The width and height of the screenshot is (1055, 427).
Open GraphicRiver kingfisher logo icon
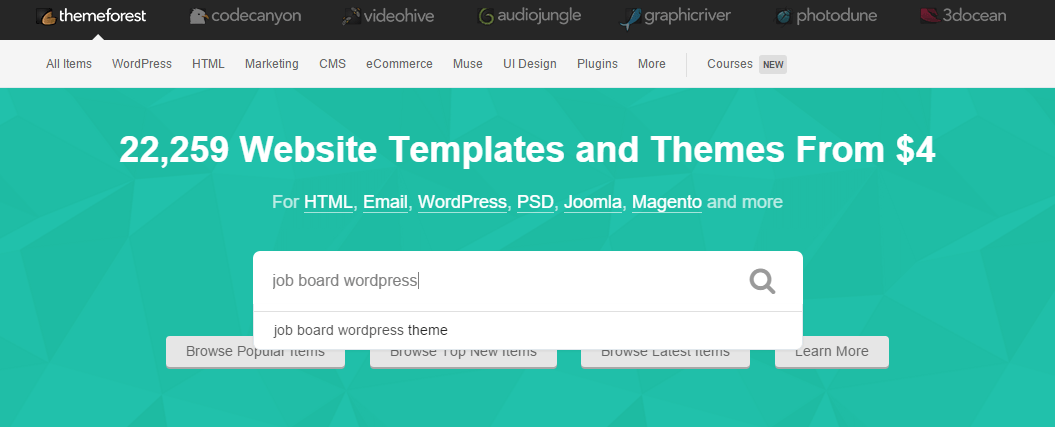[x=630, y=17]
